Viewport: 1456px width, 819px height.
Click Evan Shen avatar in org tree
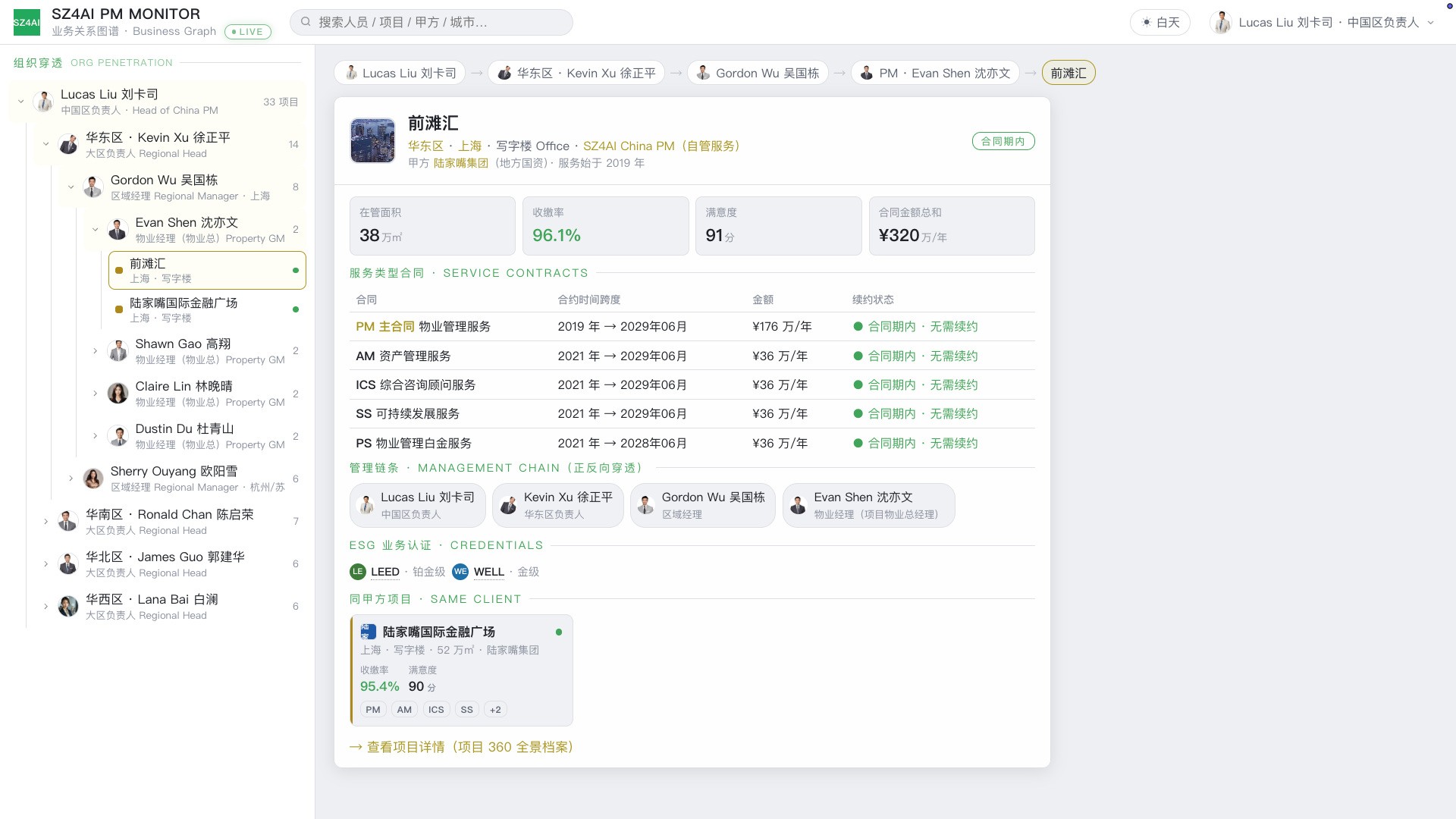tap(118, 229)
